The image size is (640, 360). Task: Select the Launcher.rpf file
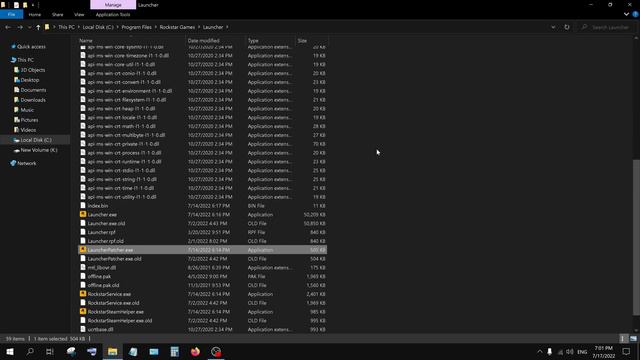click(x=102, y=232)
